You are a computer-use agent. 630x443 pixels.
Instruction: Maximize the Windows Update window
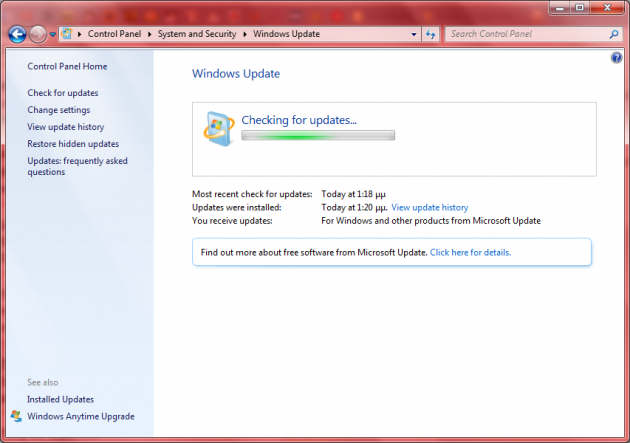[579, 8]
